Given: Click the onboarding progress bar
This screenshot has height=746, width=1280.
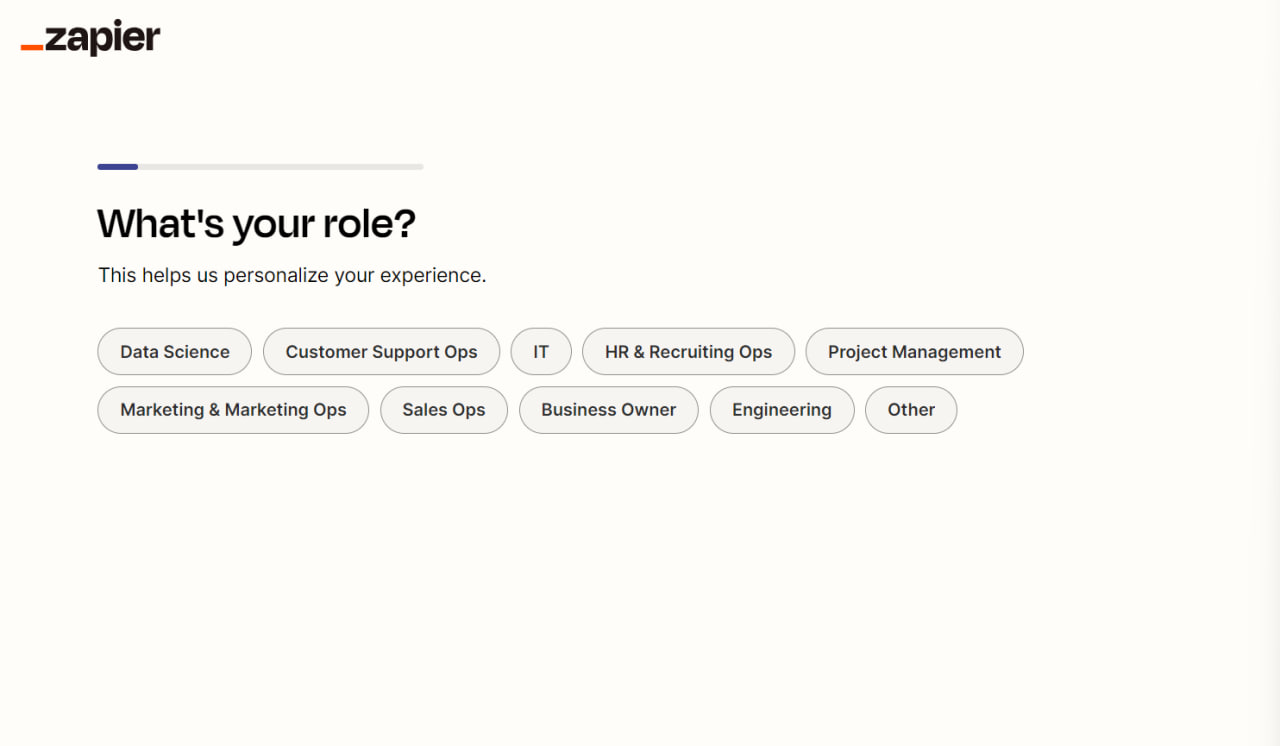Looking at the screenshot, I should [x=260, y=167].
